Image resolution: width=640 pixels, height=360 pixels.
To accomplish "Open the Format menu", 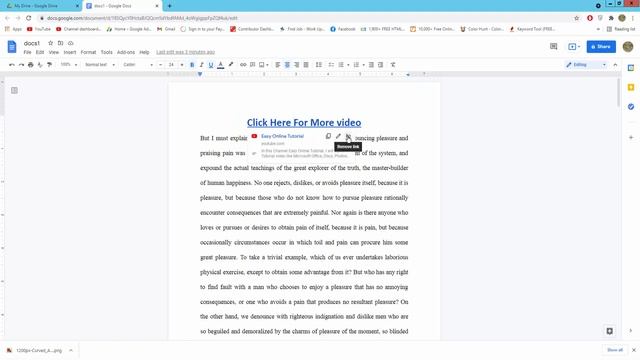I will (88, 52).
